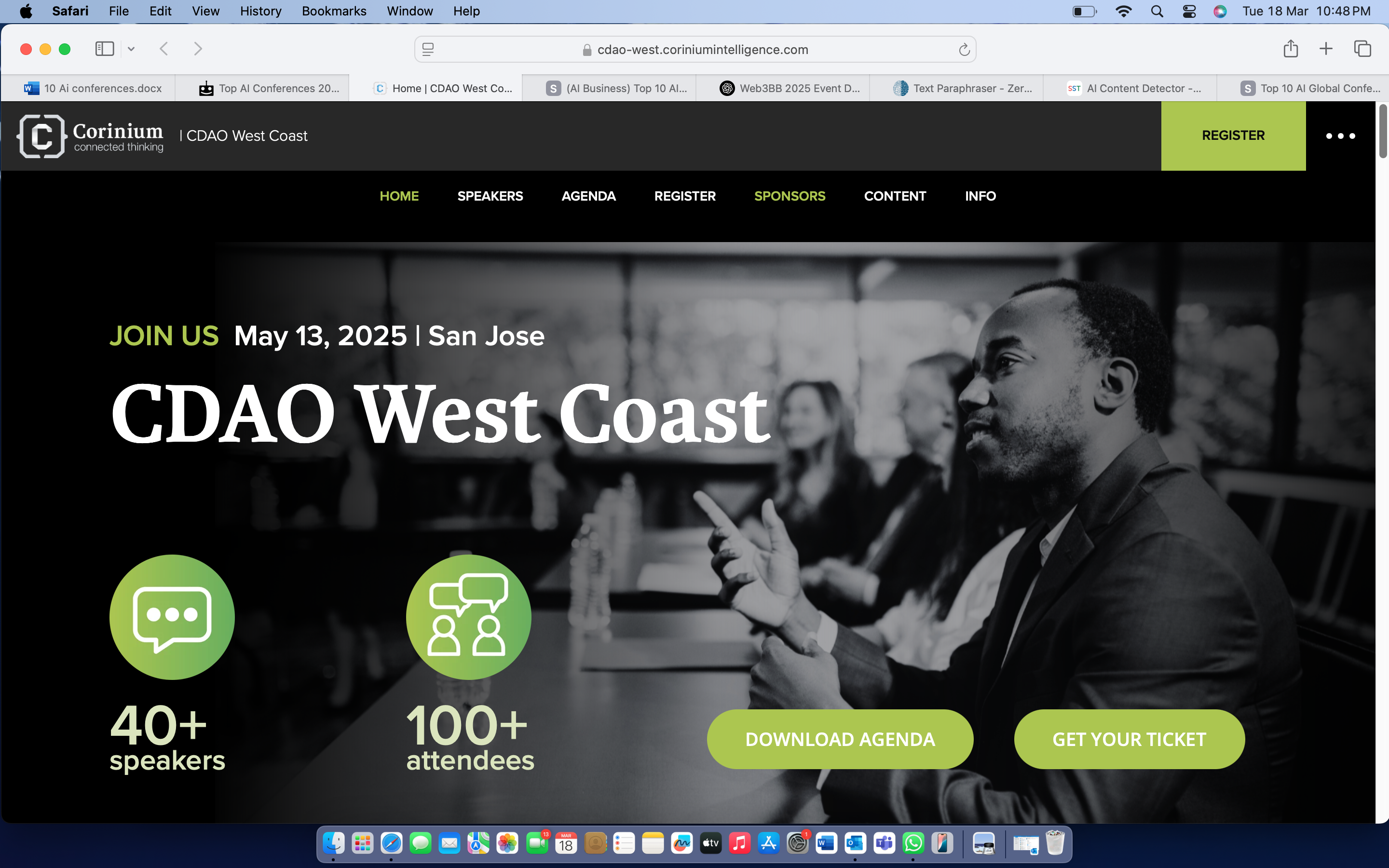Open Outlook from the Dock

click(855, 843)
